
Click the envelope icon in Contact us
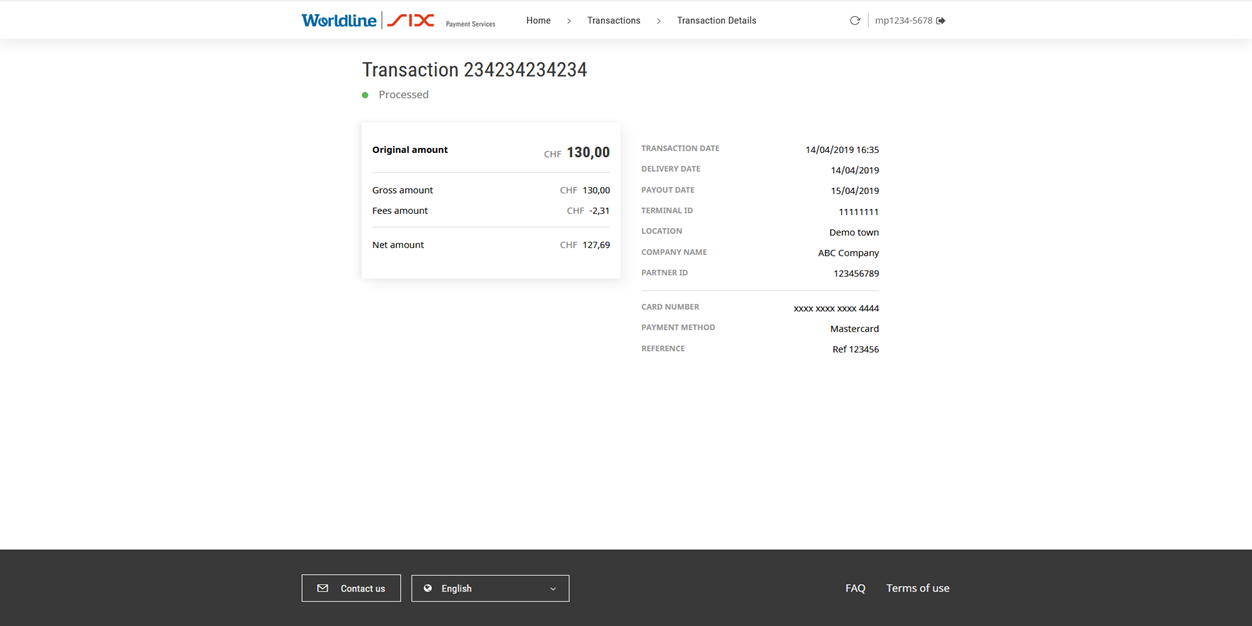coord(323,588)
